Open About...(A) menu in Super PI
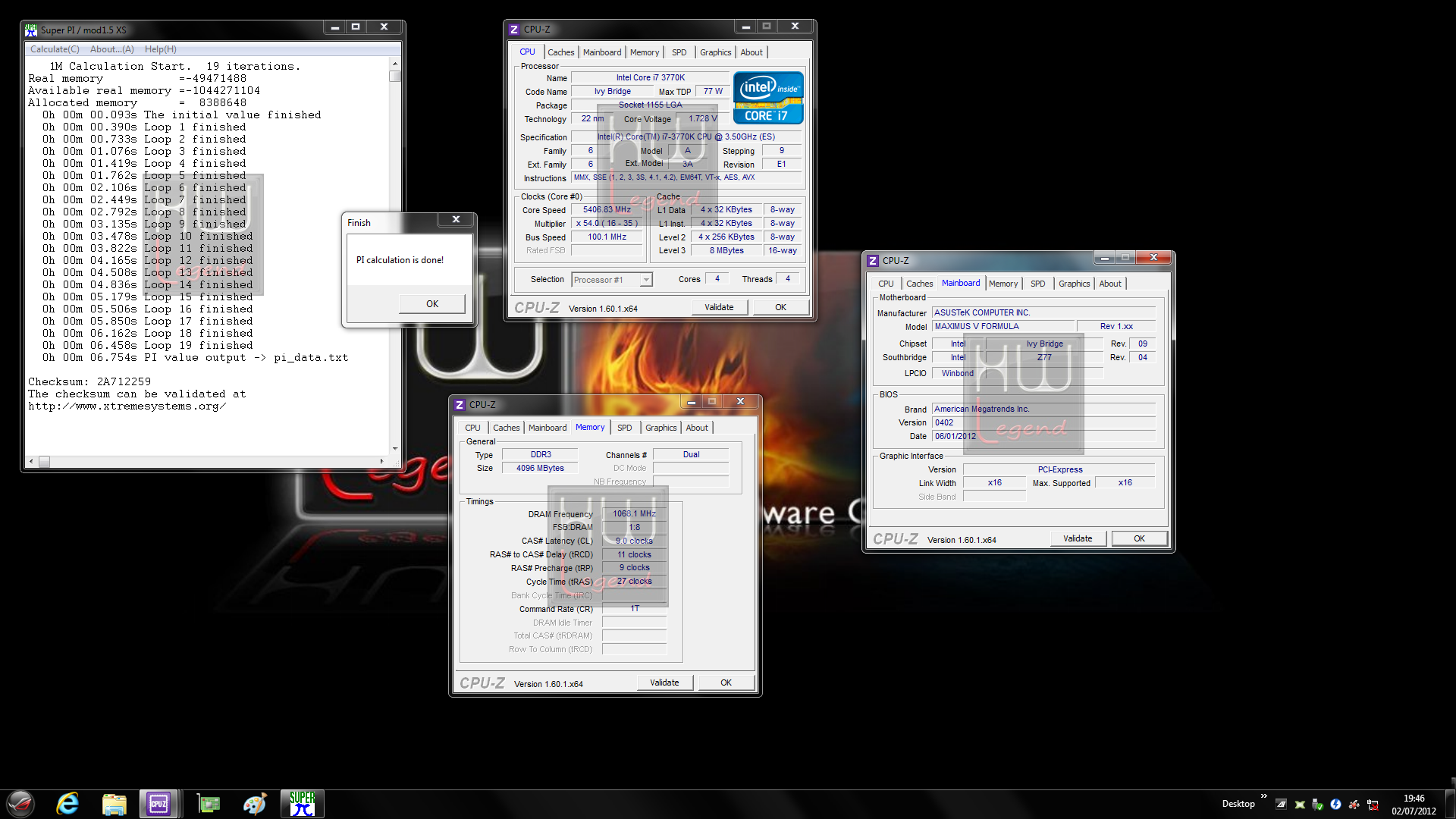1456x819 pixels. pyautogui.click(x=112, y=49)
